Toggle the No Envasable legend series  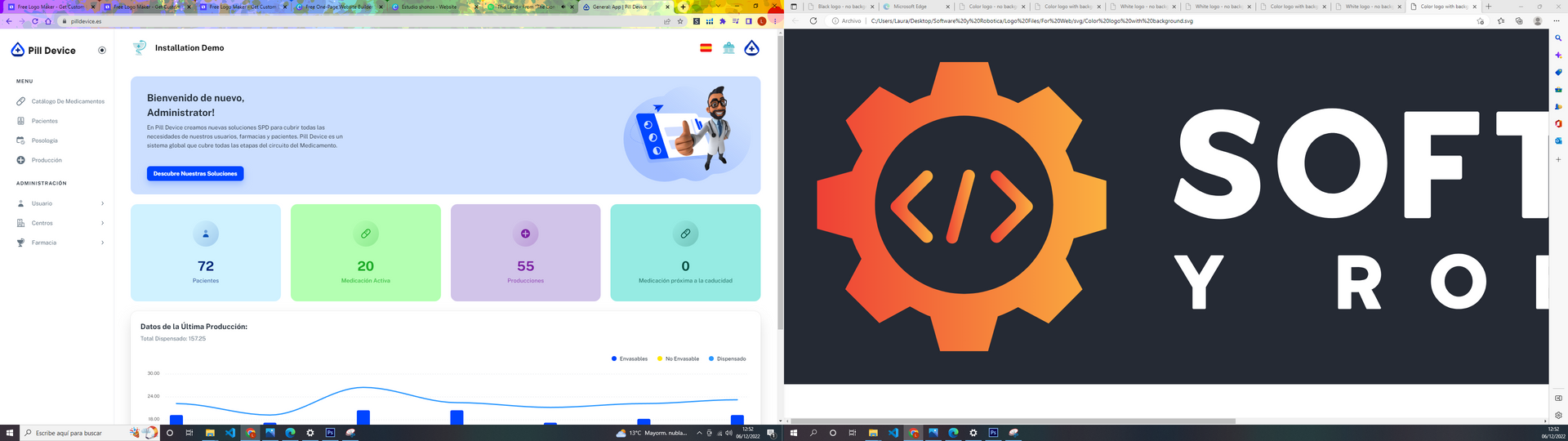(x=678, y=359)
